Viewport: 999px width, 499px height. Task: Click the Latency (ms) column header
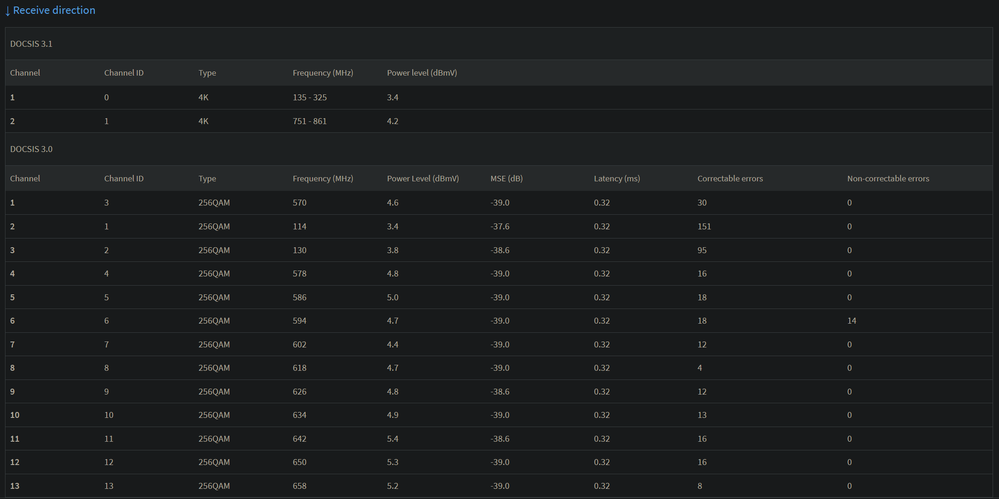pos(616,179)
